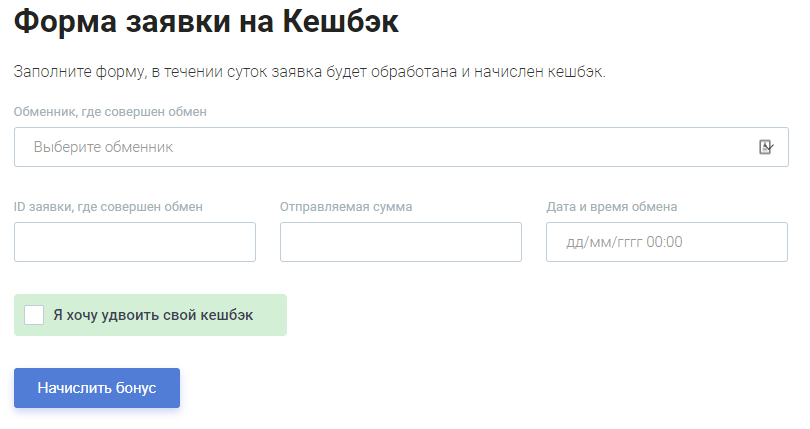Viewport: 810px width, 429px height.
Task: Focus the Отправляемая сумма input field
Action: [x=401, y=242]
